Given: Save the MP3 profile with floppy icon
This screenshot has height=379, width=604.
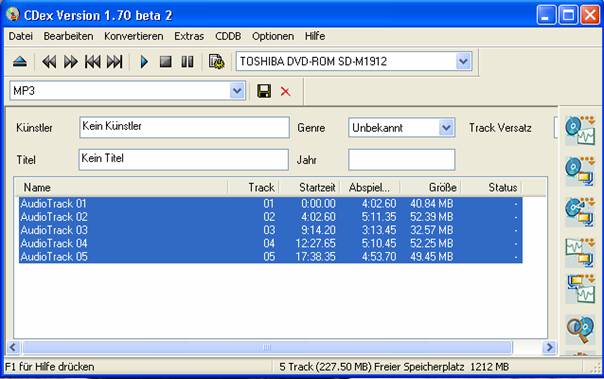Looking at the screenshot, I should 264,91.
